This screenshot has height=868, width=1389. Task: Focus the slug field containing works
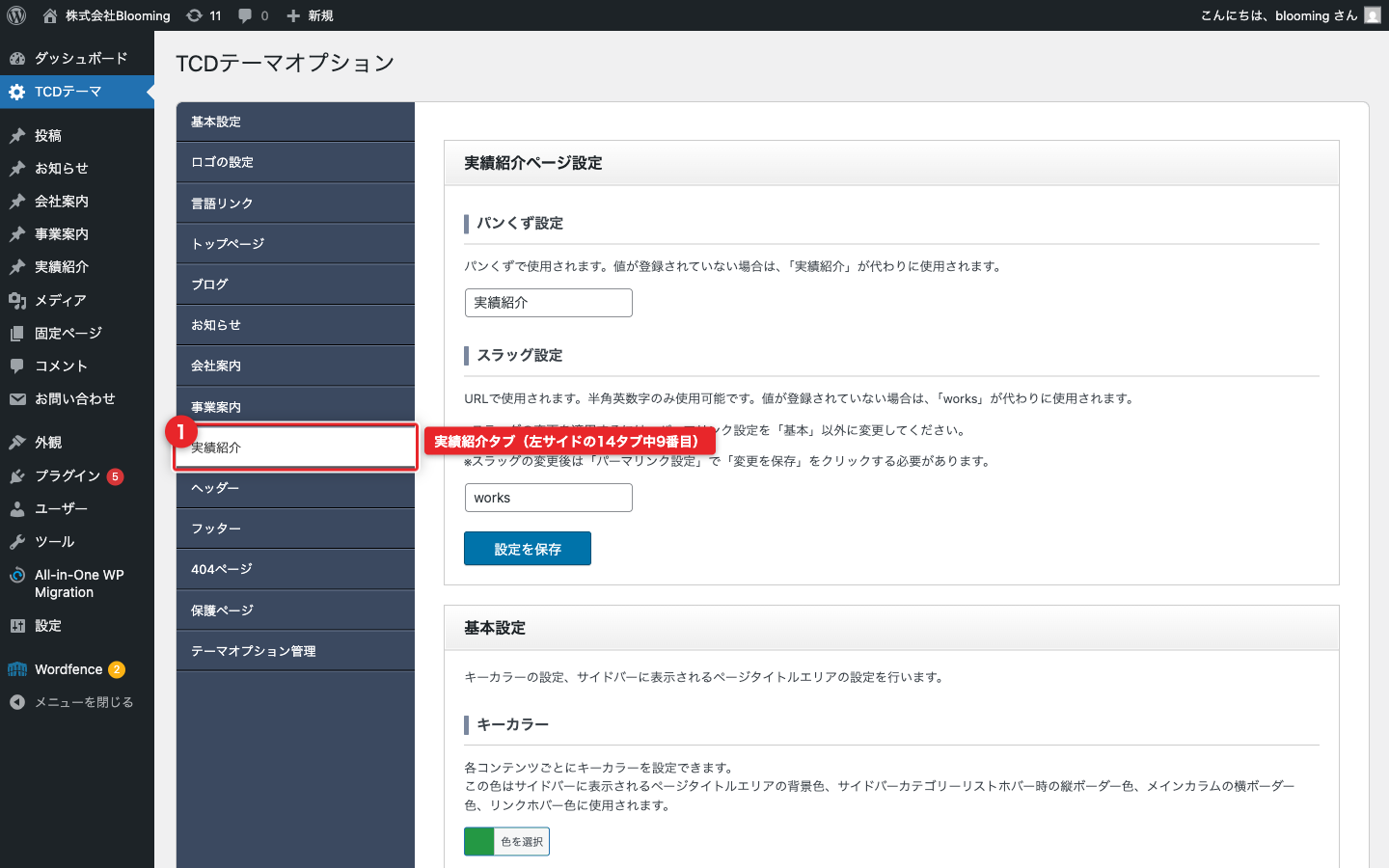pyautogui.click(x=549, y=498)
